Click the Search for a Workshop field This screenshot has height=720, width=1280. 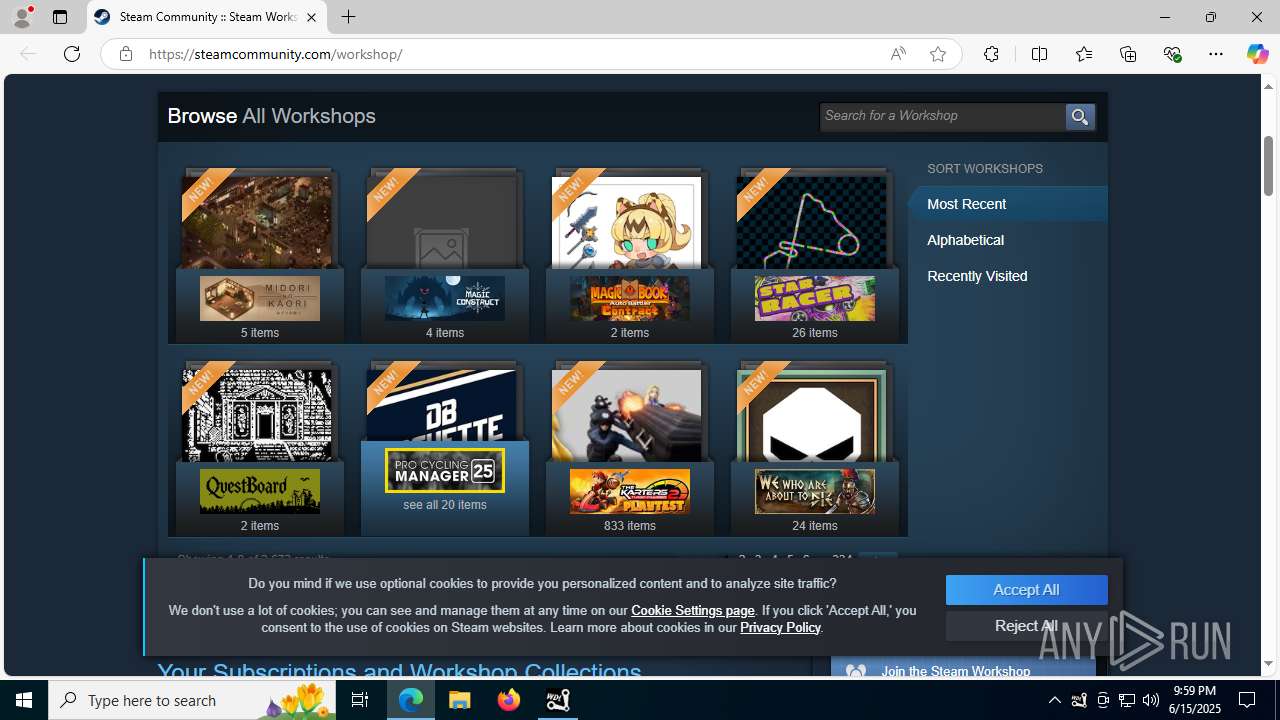pyautogui.click(x=942, y=117)
